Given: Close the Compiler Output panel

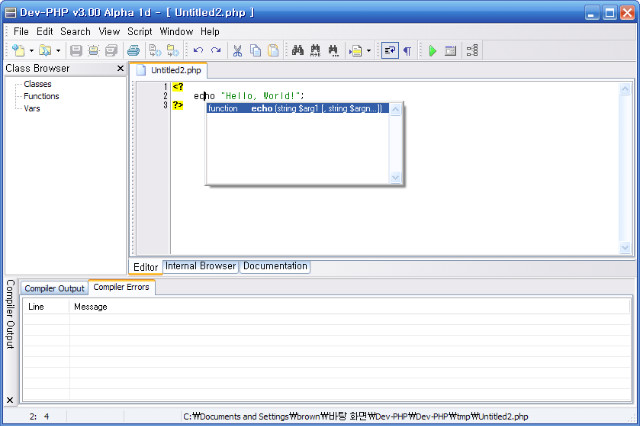Looking at the screenshot, I should click(x=10, y=400).
